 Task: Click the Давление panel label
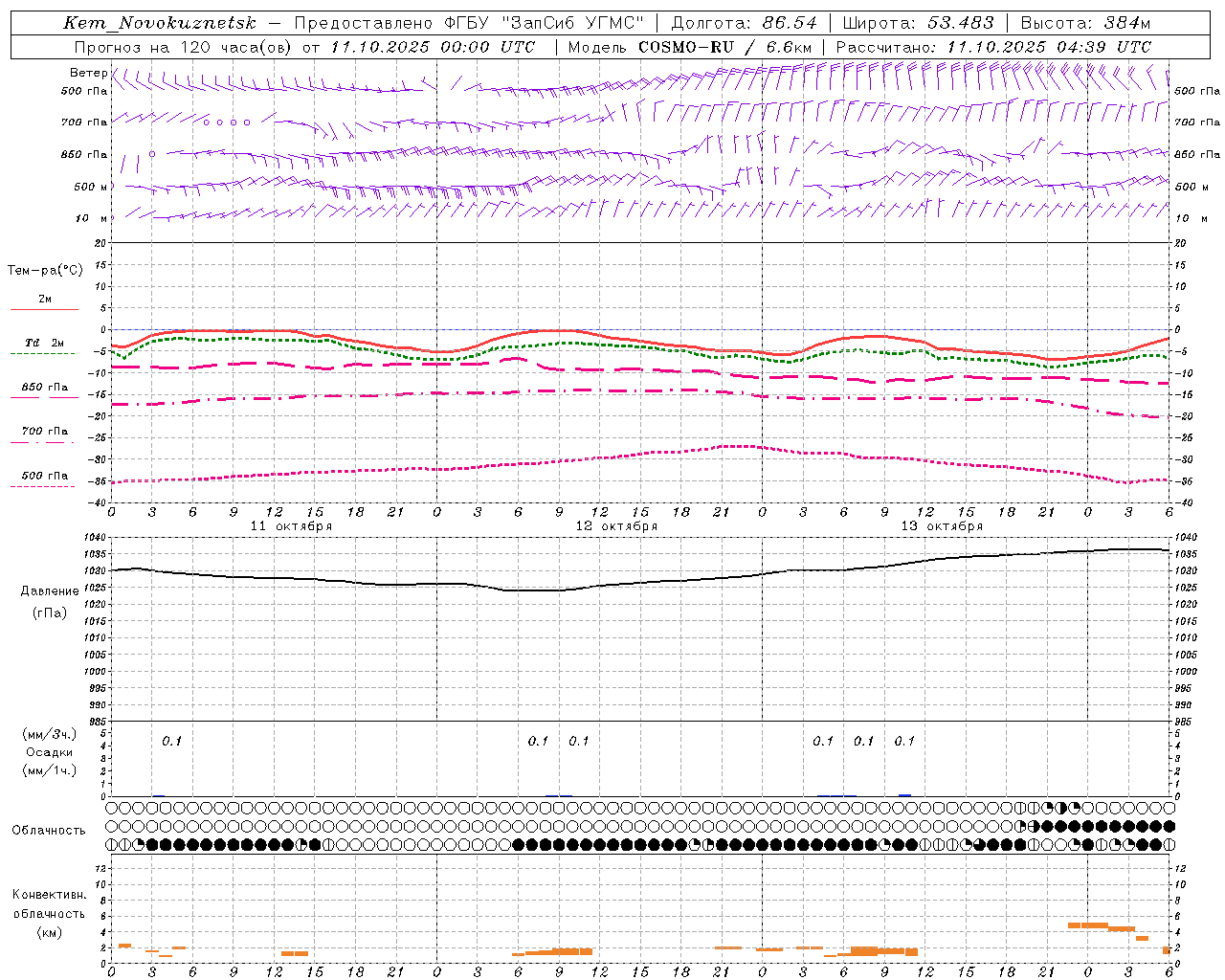[50, 591]
